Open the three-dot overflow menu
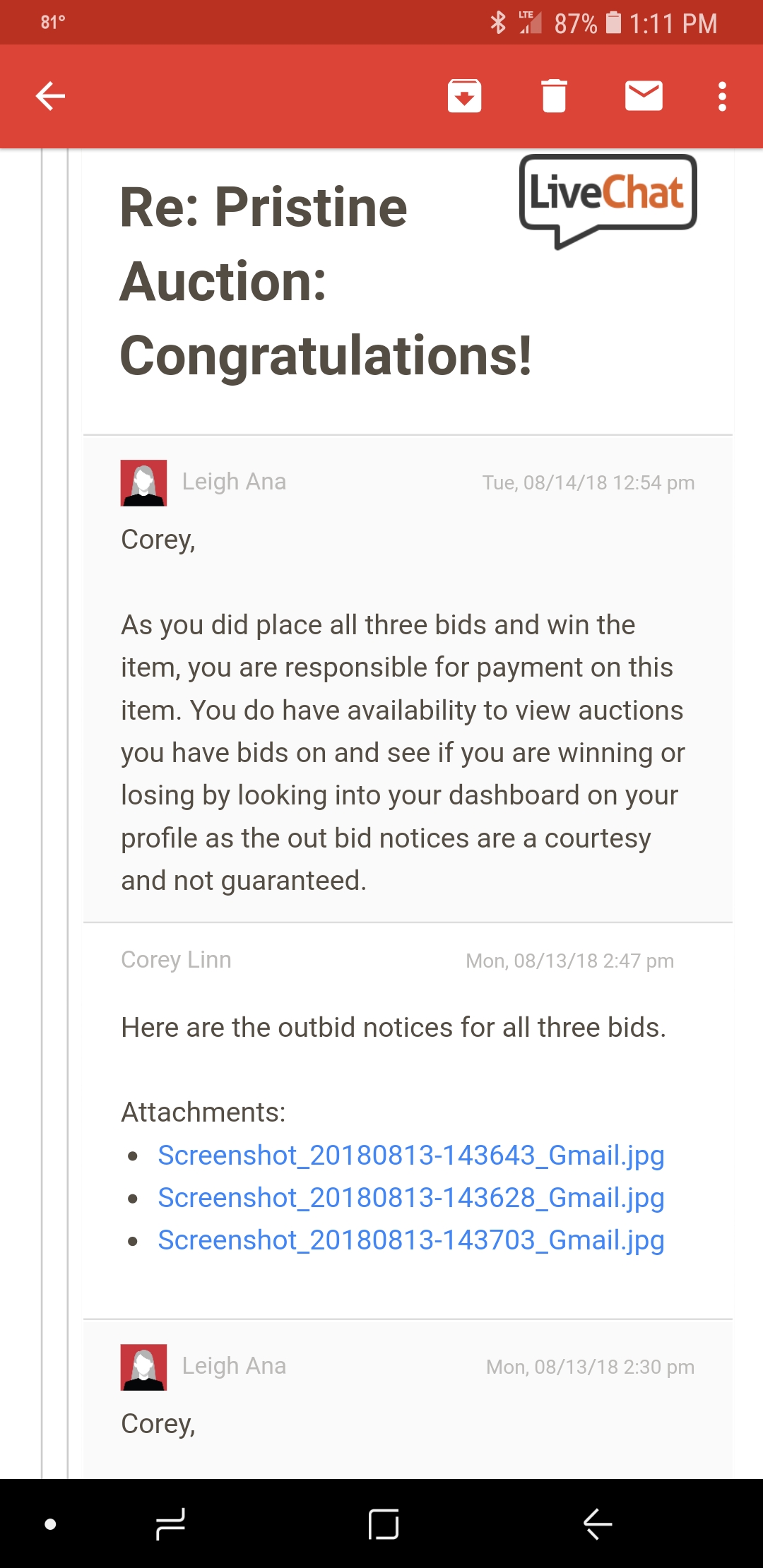The height and width of the screenshot is (1568, 763). [x=722, y=96]
